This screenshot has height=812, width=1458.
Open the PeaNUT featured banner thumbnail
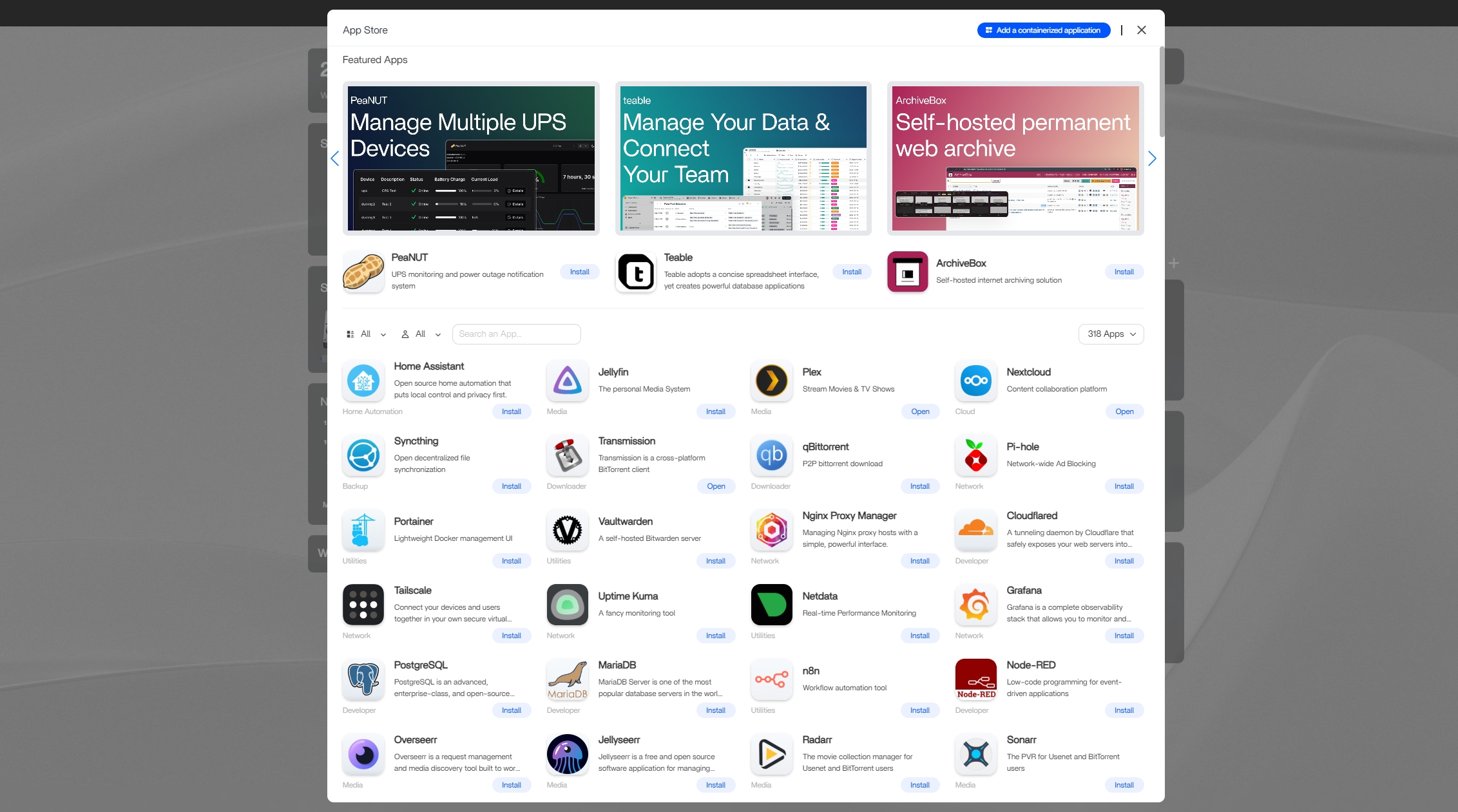(x=471, y=158)
